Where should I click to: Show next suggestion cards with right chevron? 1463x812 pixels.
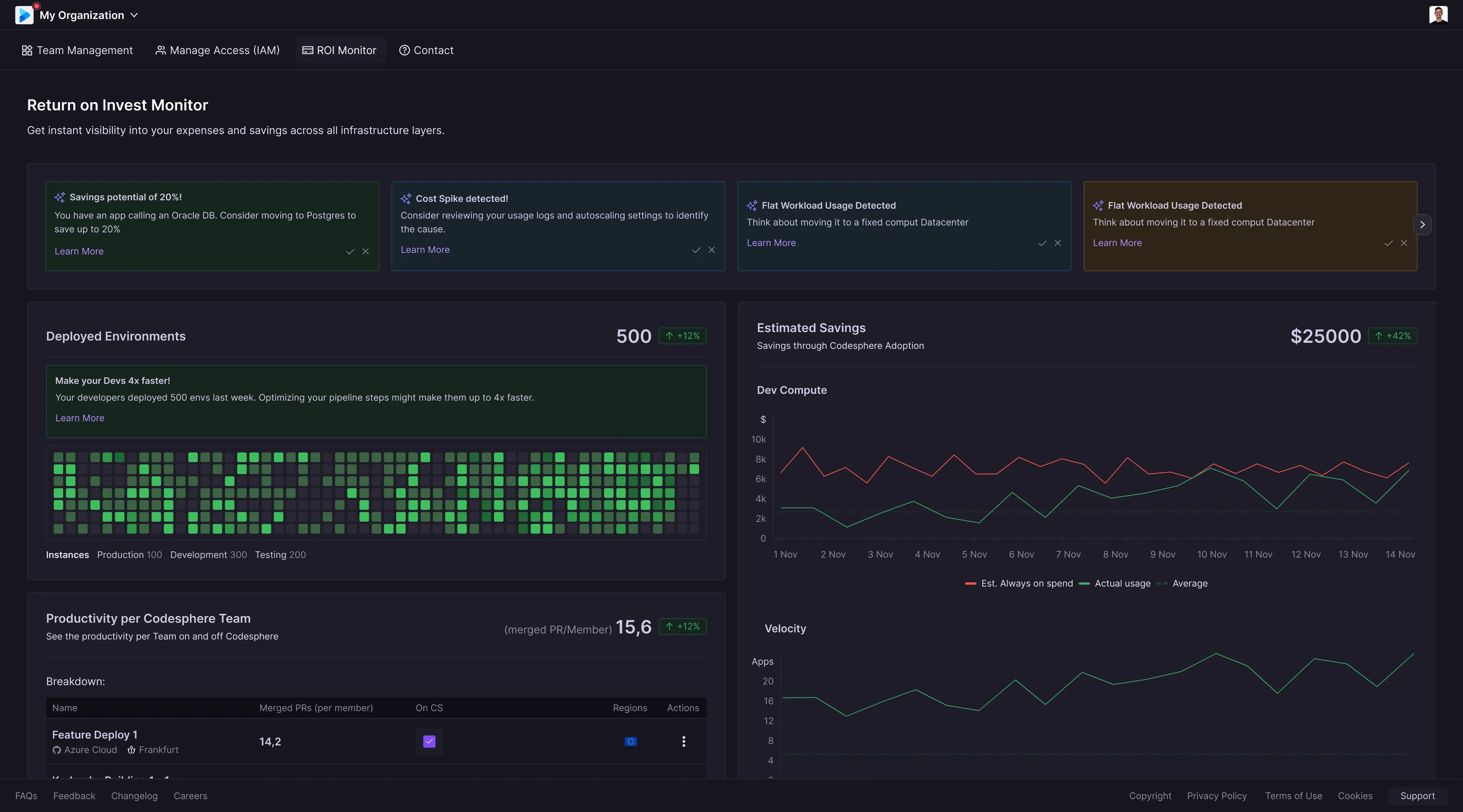click(x=1422, y=225)
